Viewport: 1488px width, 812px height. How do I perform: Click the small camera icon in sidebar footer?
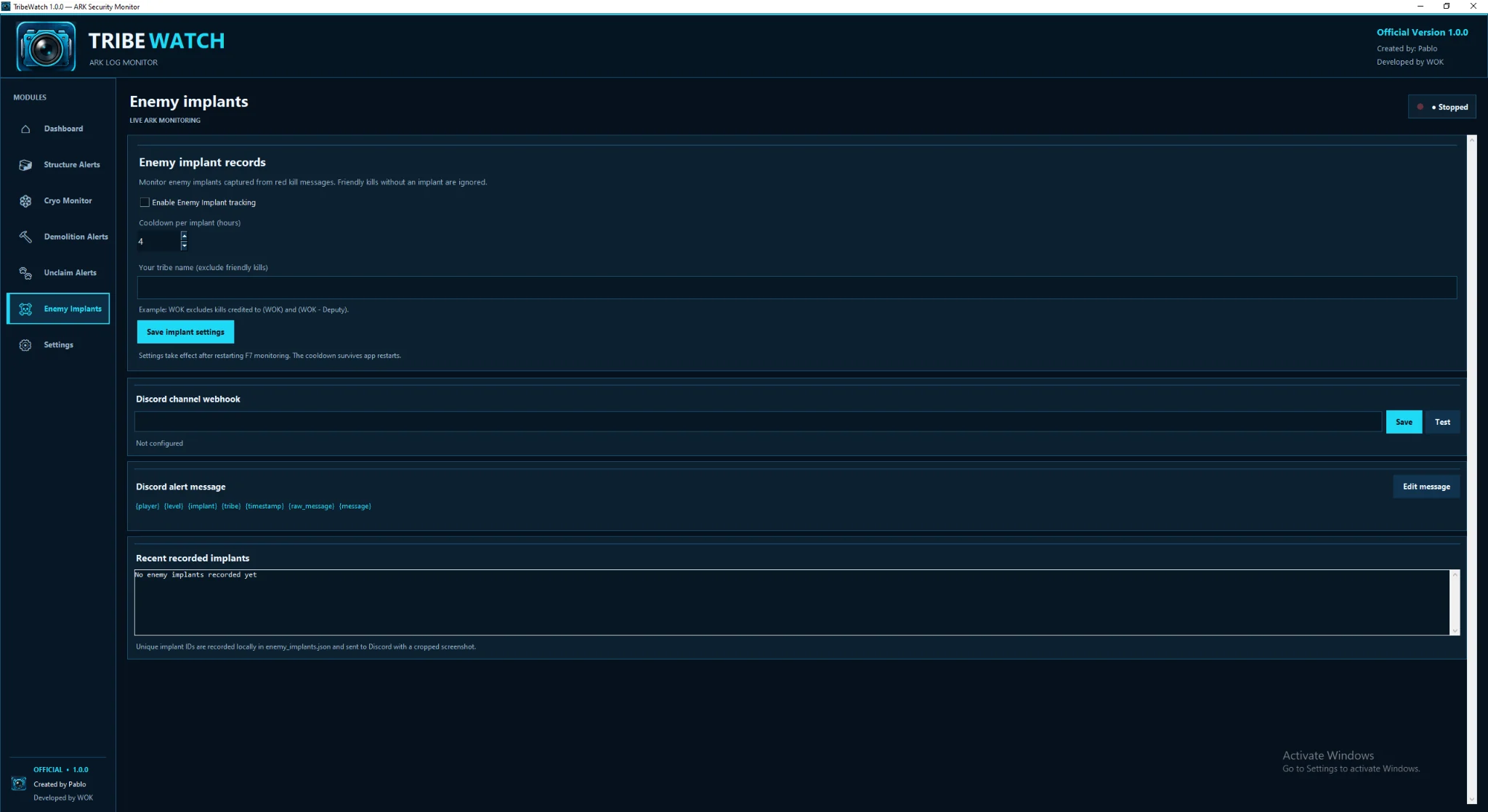(x=19, y=784)
